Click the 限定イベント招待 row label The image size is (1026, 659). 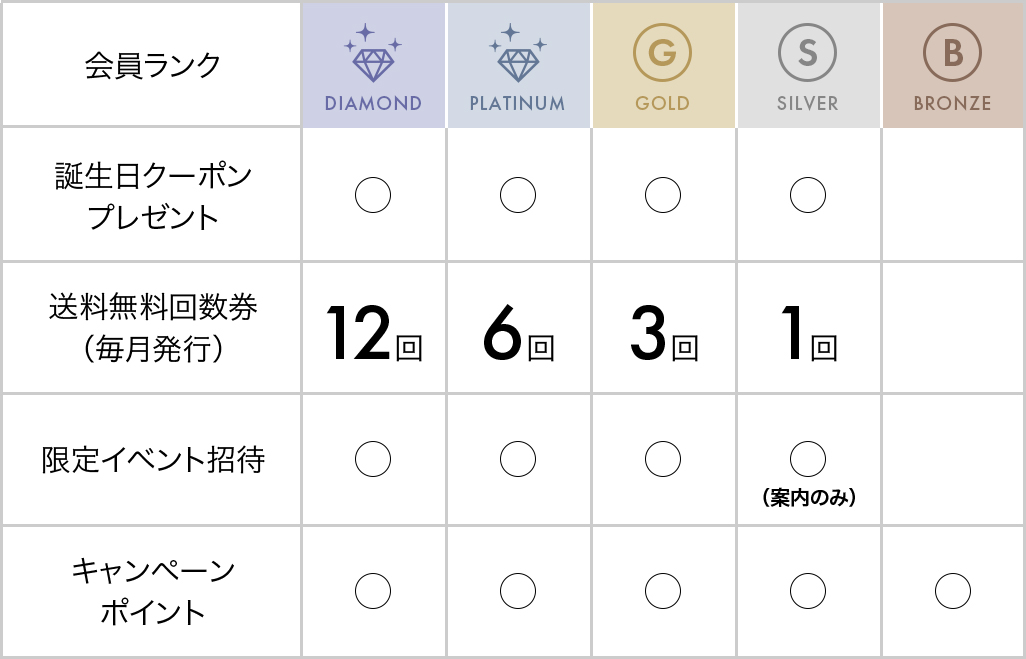click(152, 460)
